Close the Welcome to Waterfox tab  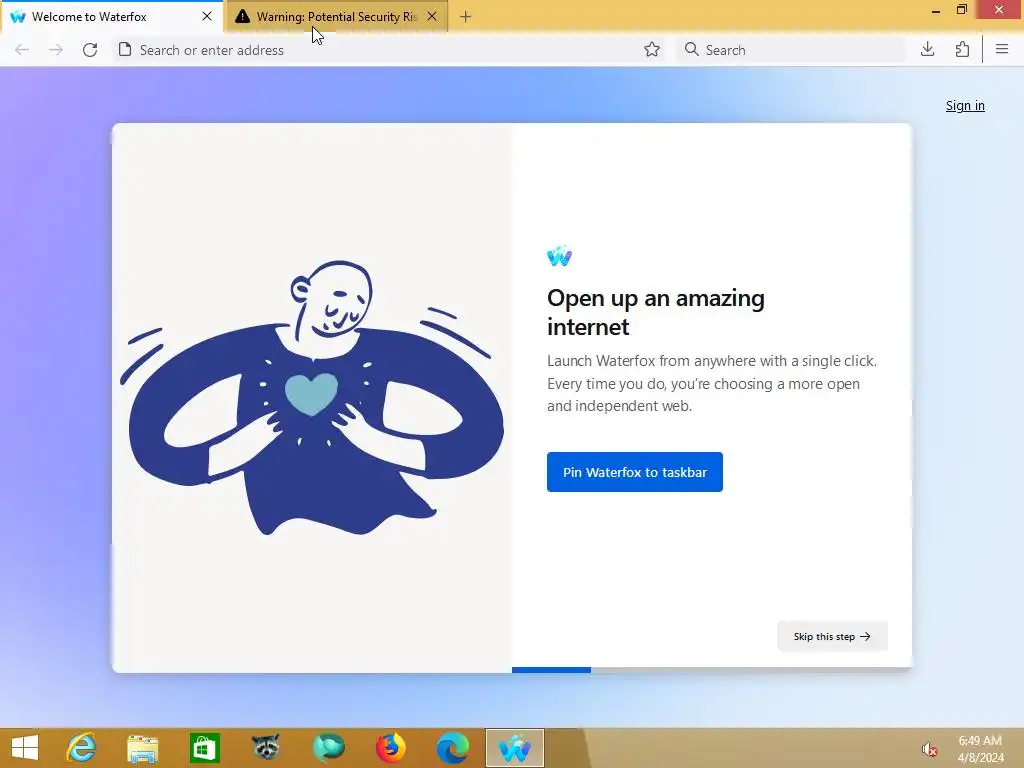(x=207, y=16)
